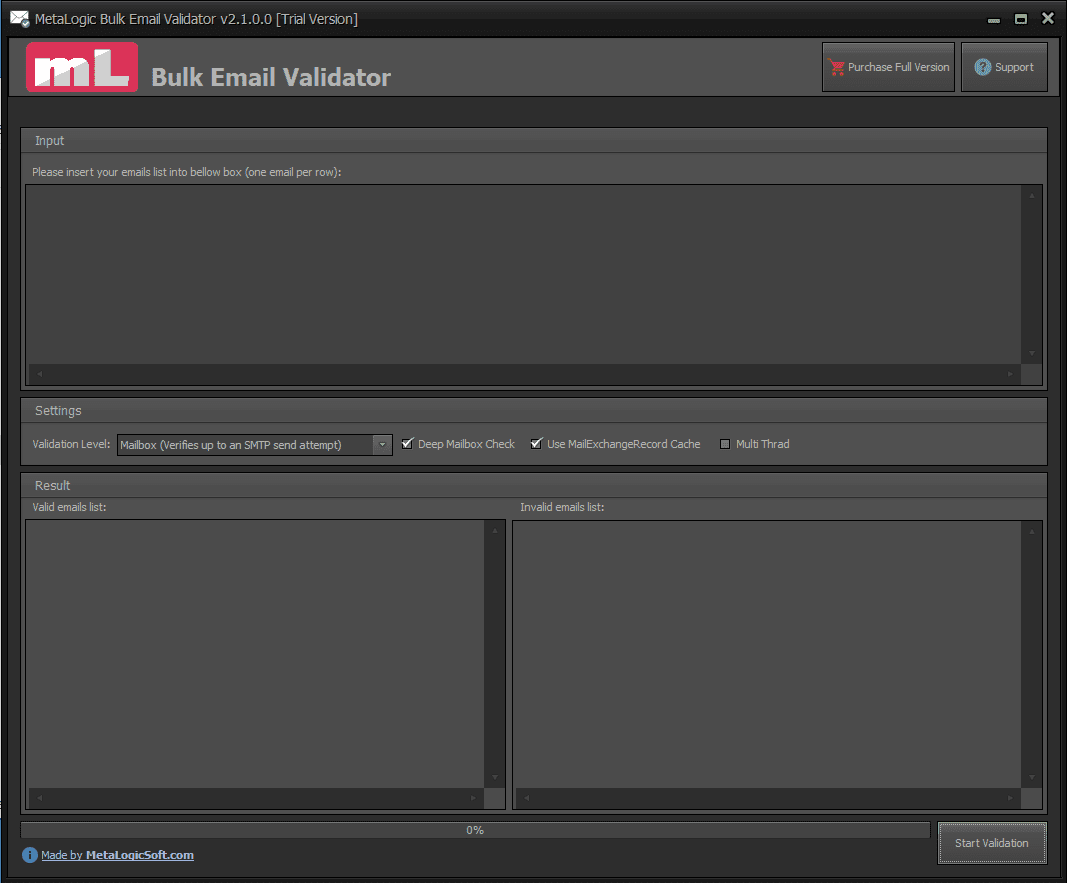Click the Support question mark icon
The width and height of the screenshot is (1067, 883).
(983, 67)
